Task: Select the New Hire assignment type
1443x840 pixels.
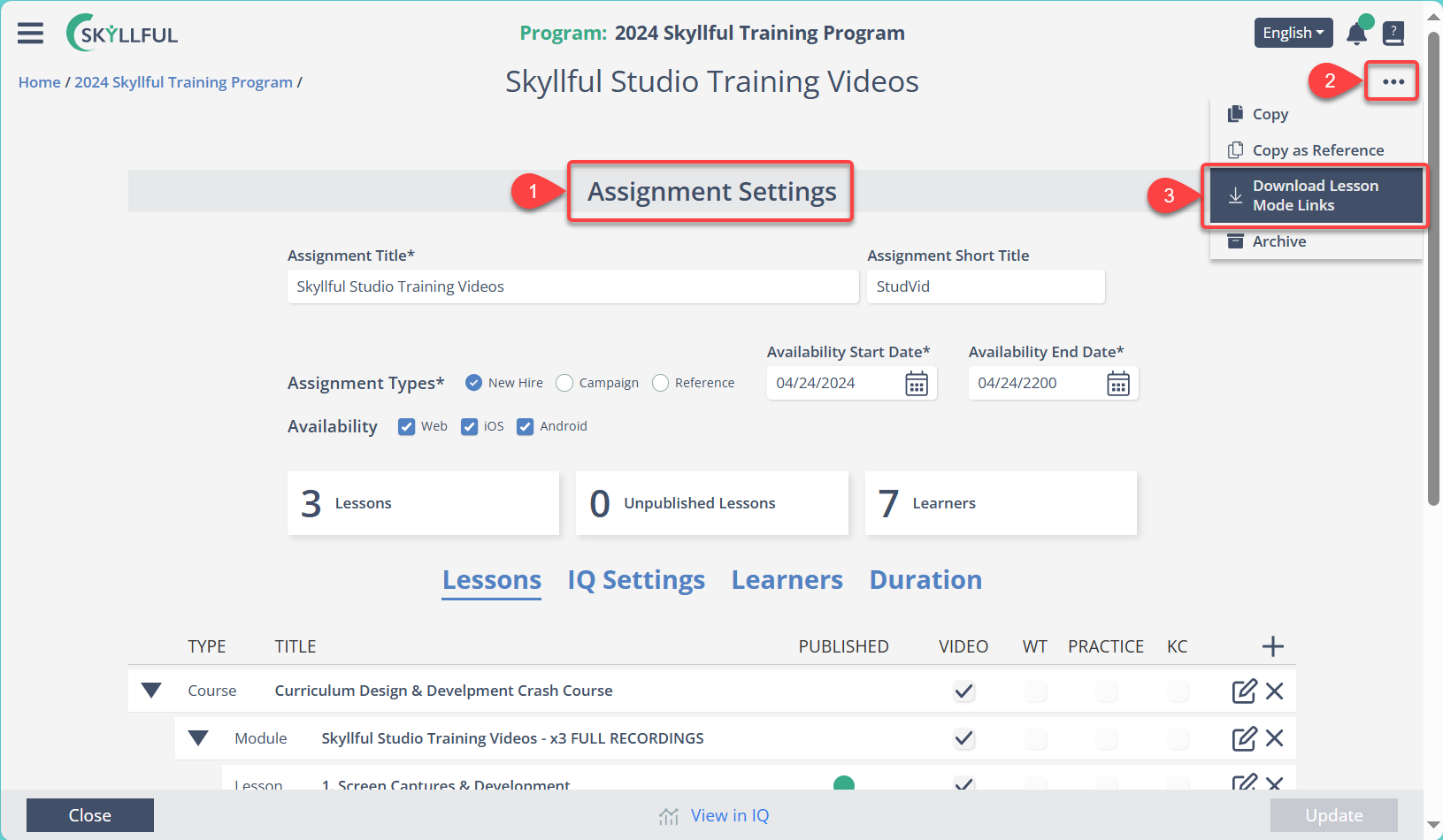Action: click(x=473, y=383)
